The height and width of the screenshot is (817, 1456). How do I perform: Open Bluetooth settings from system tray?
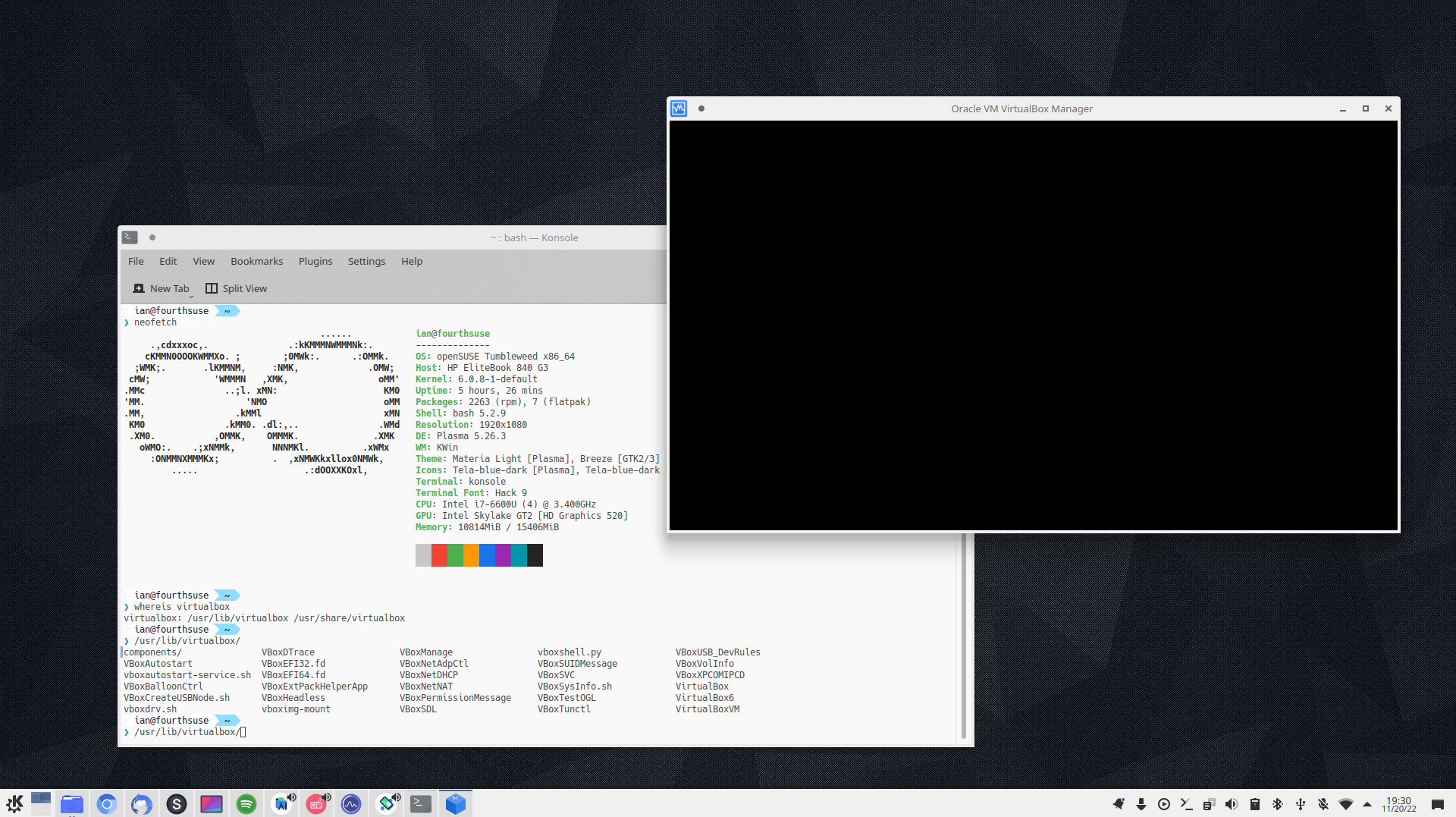coord(1278,804)
